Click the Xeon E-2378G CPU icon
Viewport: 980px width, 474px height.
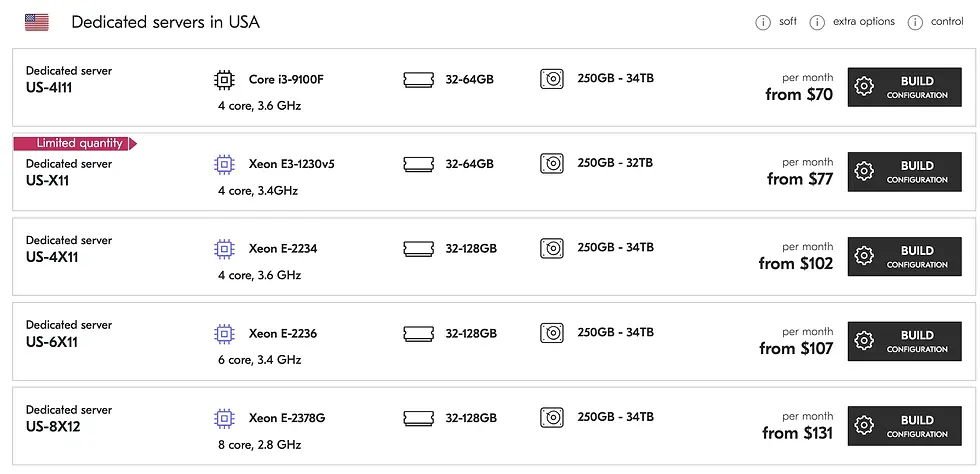tap(224, 418)
